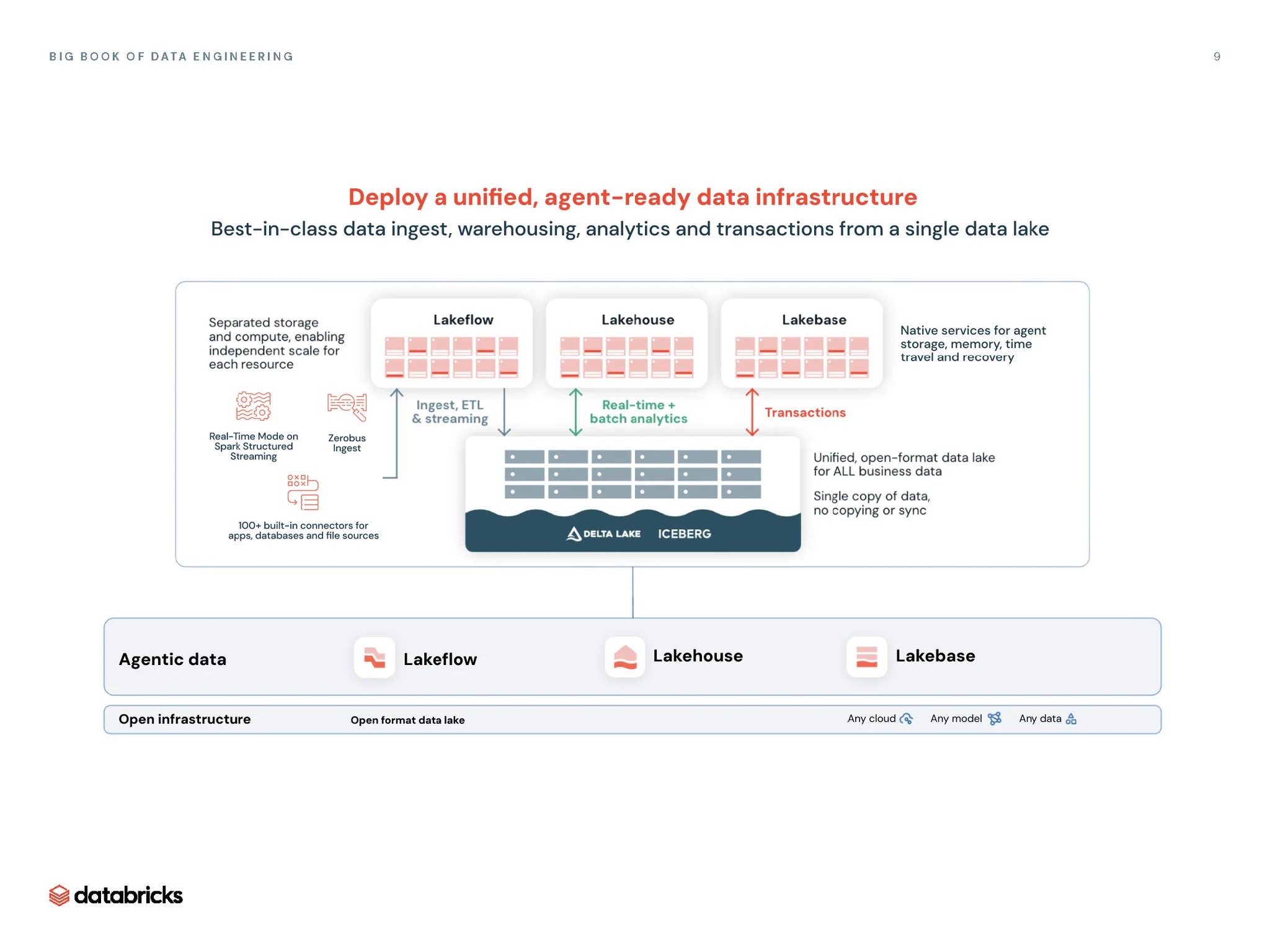Viewport: 1270px width, 952px height.
Task: Click the Zerobus Ingest icon
Action: coord(347,407)
